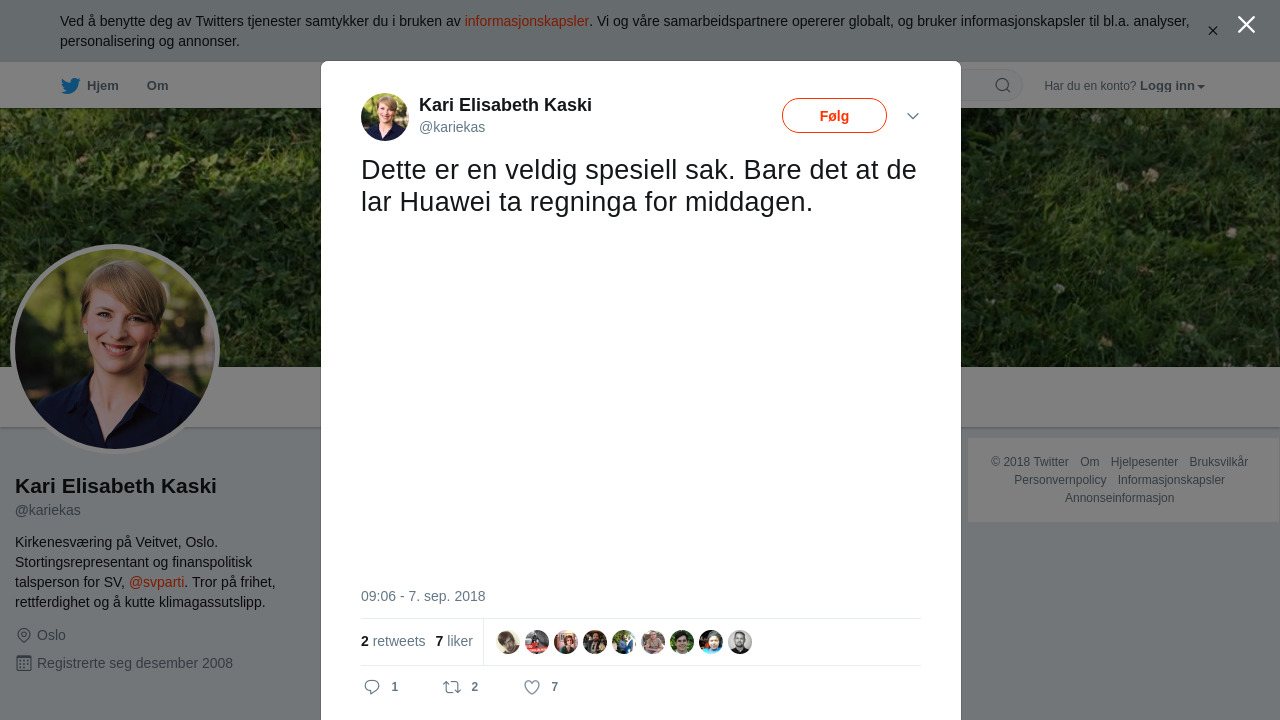Open the @svparti mention link
The width and height of the screenshot is (1280, 720).
click(157, 582)
